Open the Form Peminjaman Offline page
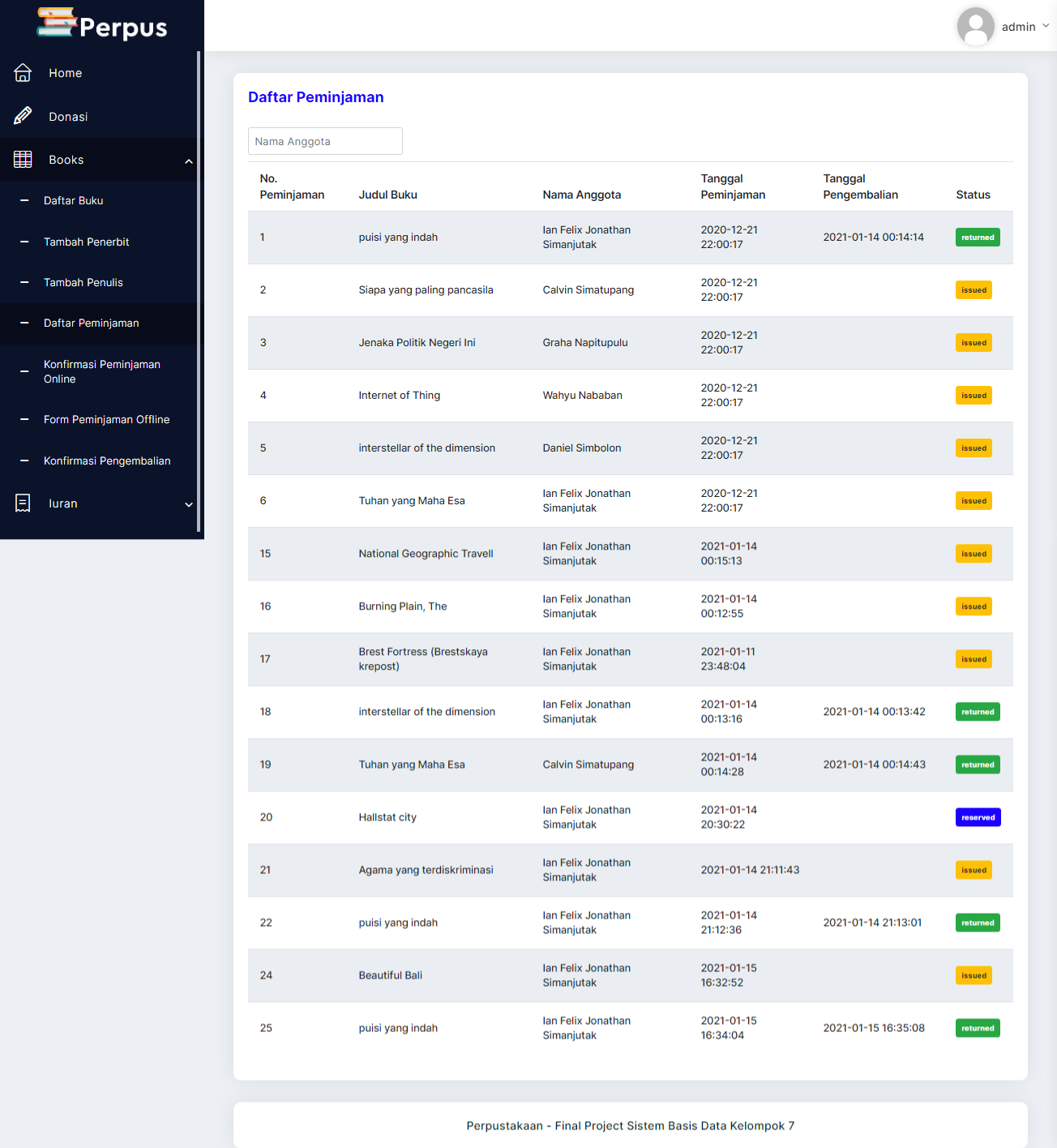The width and height of the screenshot is (1057, 1148). click(106, 419)
